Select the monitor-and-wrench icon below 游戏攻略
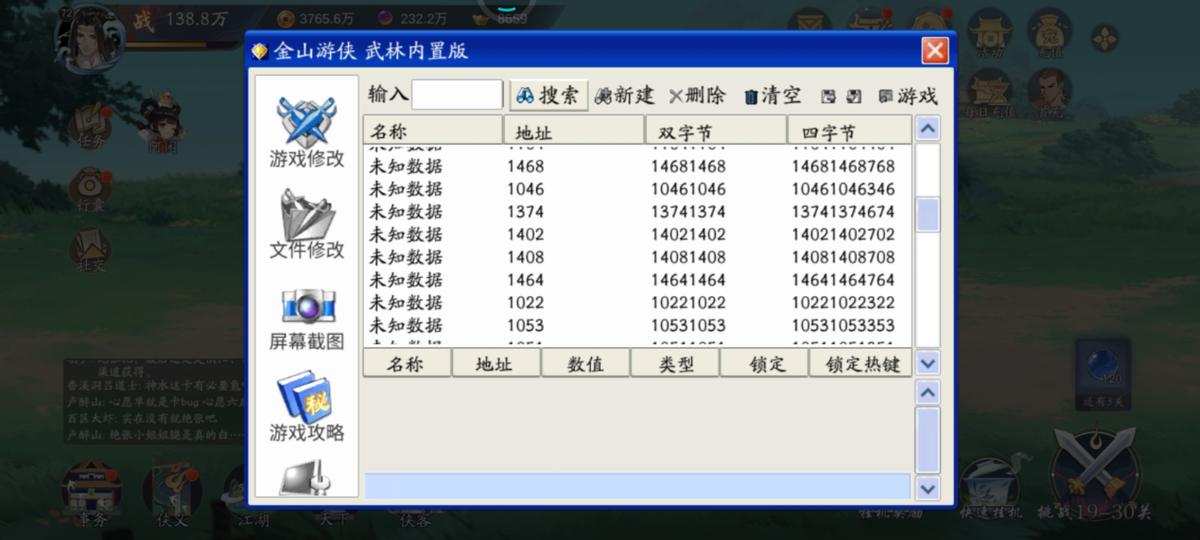1200x540 pixels. [307, 480]
